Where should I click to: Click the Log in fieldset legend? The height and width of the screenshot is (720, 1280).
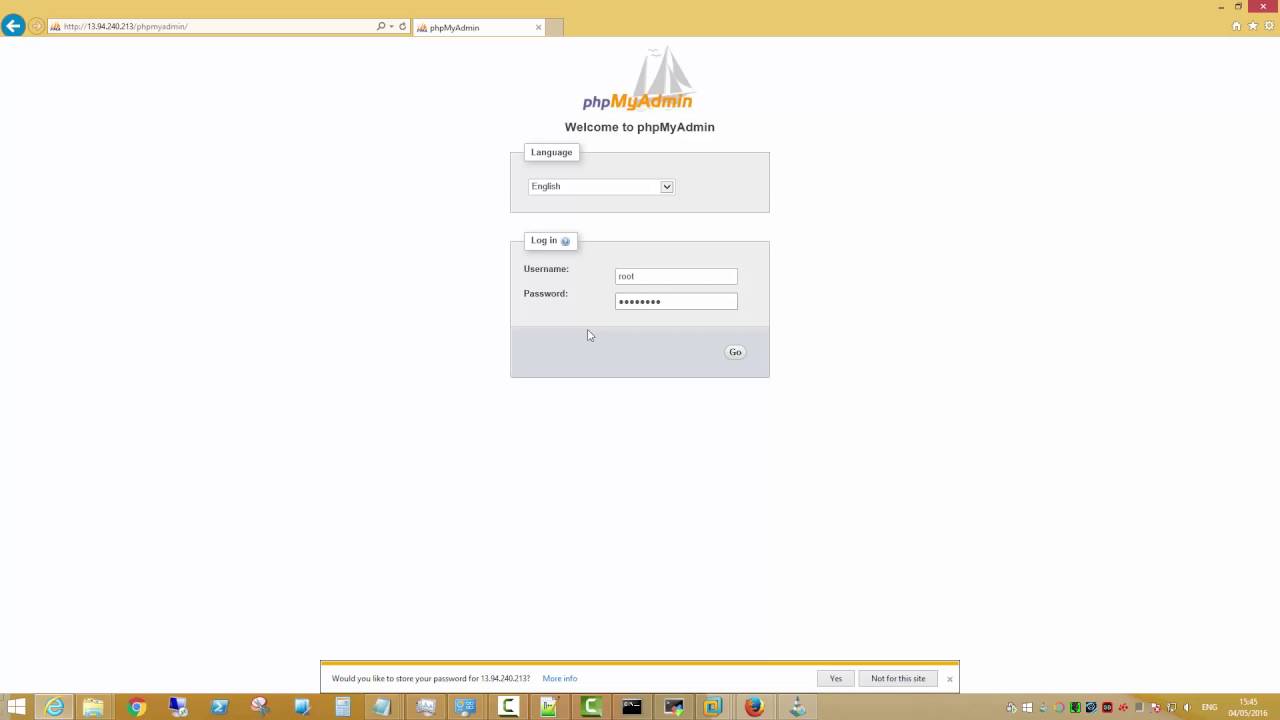point(551,240)
